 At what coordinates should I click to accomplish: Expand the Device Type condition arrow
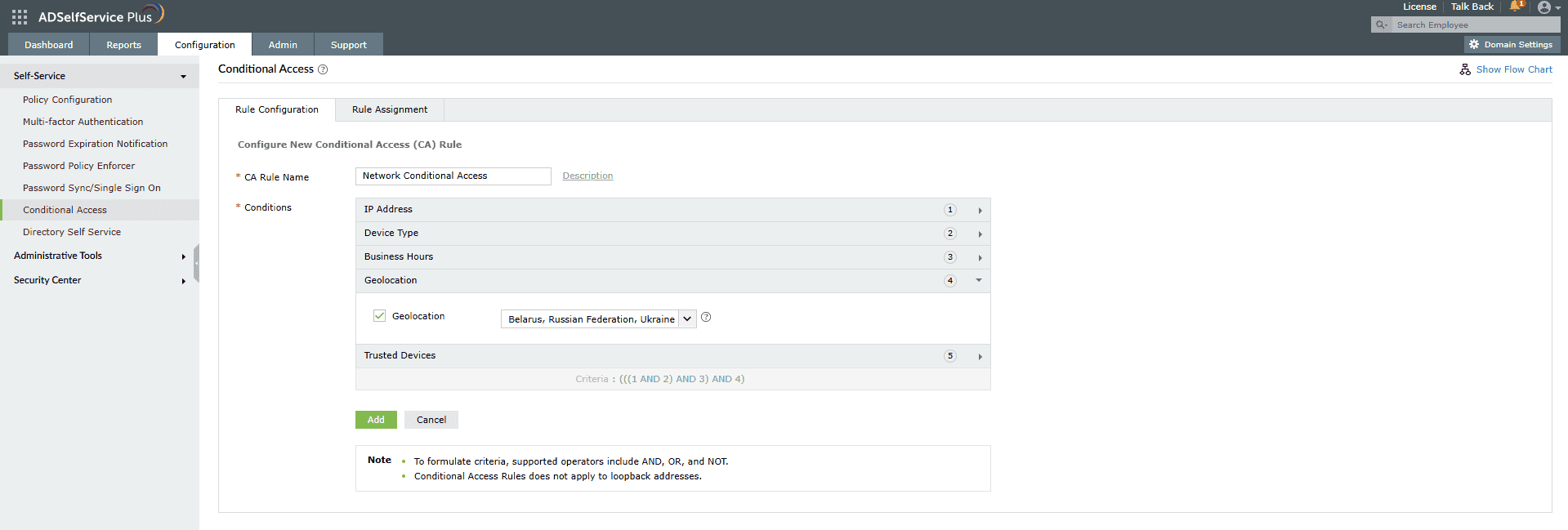[980, 234]
